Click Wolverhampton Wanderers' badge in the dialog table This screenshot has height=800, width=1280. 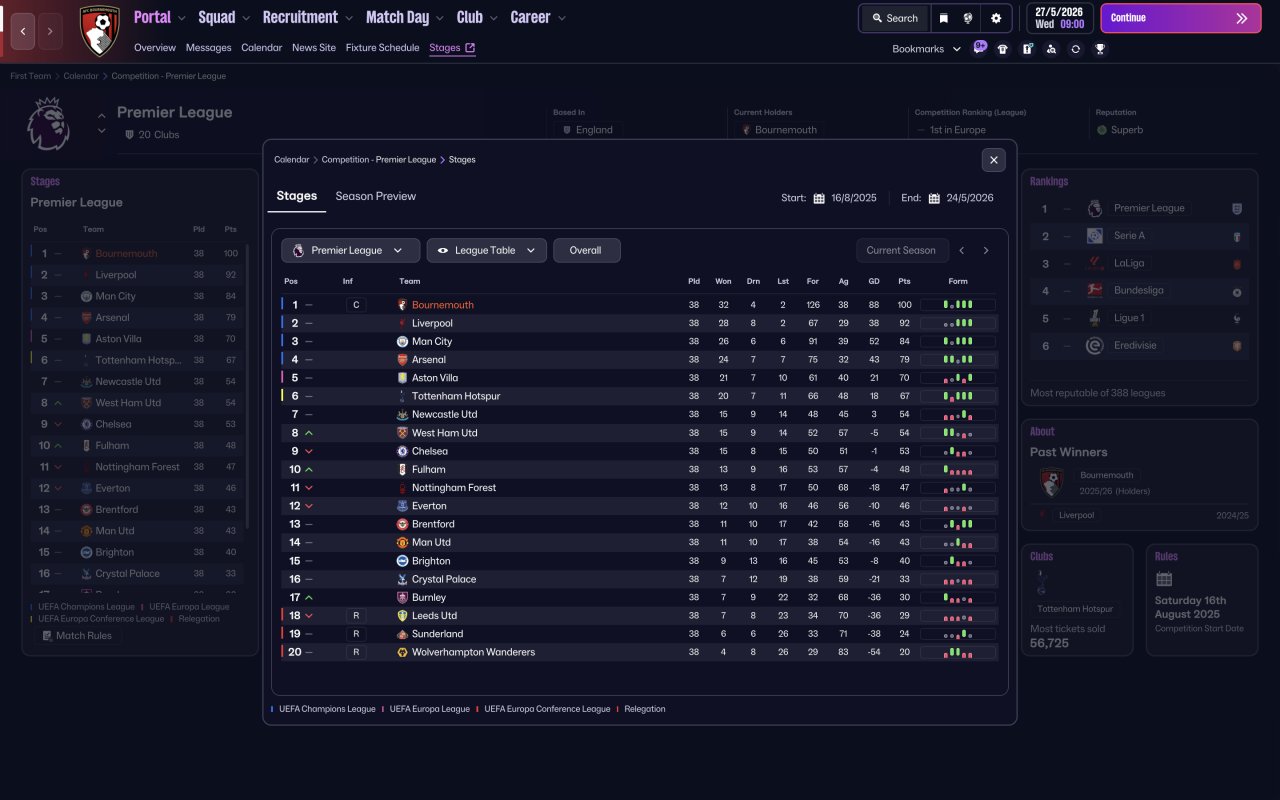point(403,652)
